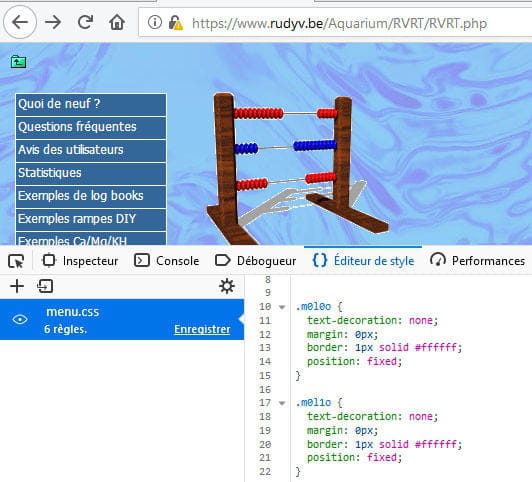Go back using the browser back arrow
This screenshot has height=482, width=532.
click(19, 23)
